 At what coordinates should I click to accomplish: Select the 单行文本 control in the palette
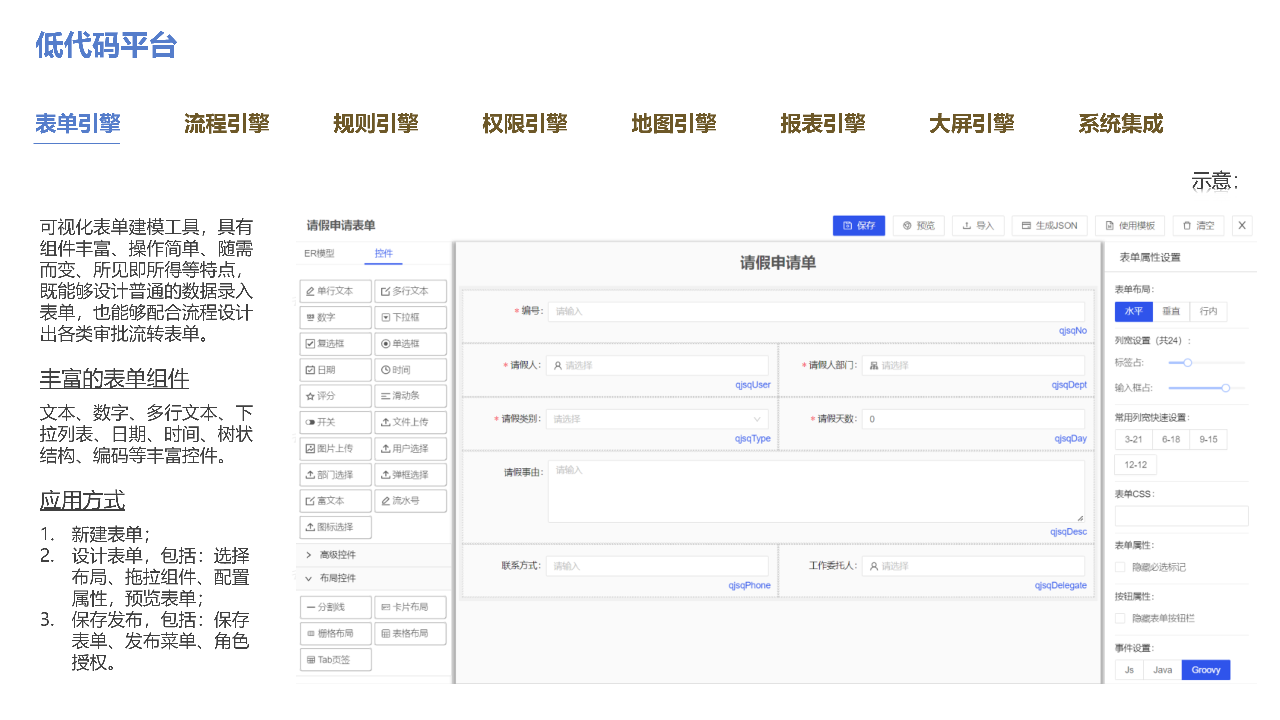coord(335,291)
